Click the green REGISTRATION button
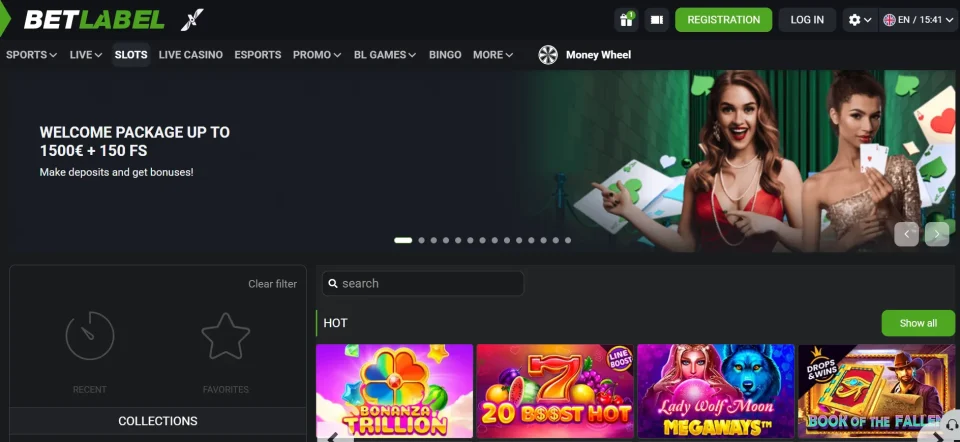The image size is (960, 442). [x=724, y=20]
